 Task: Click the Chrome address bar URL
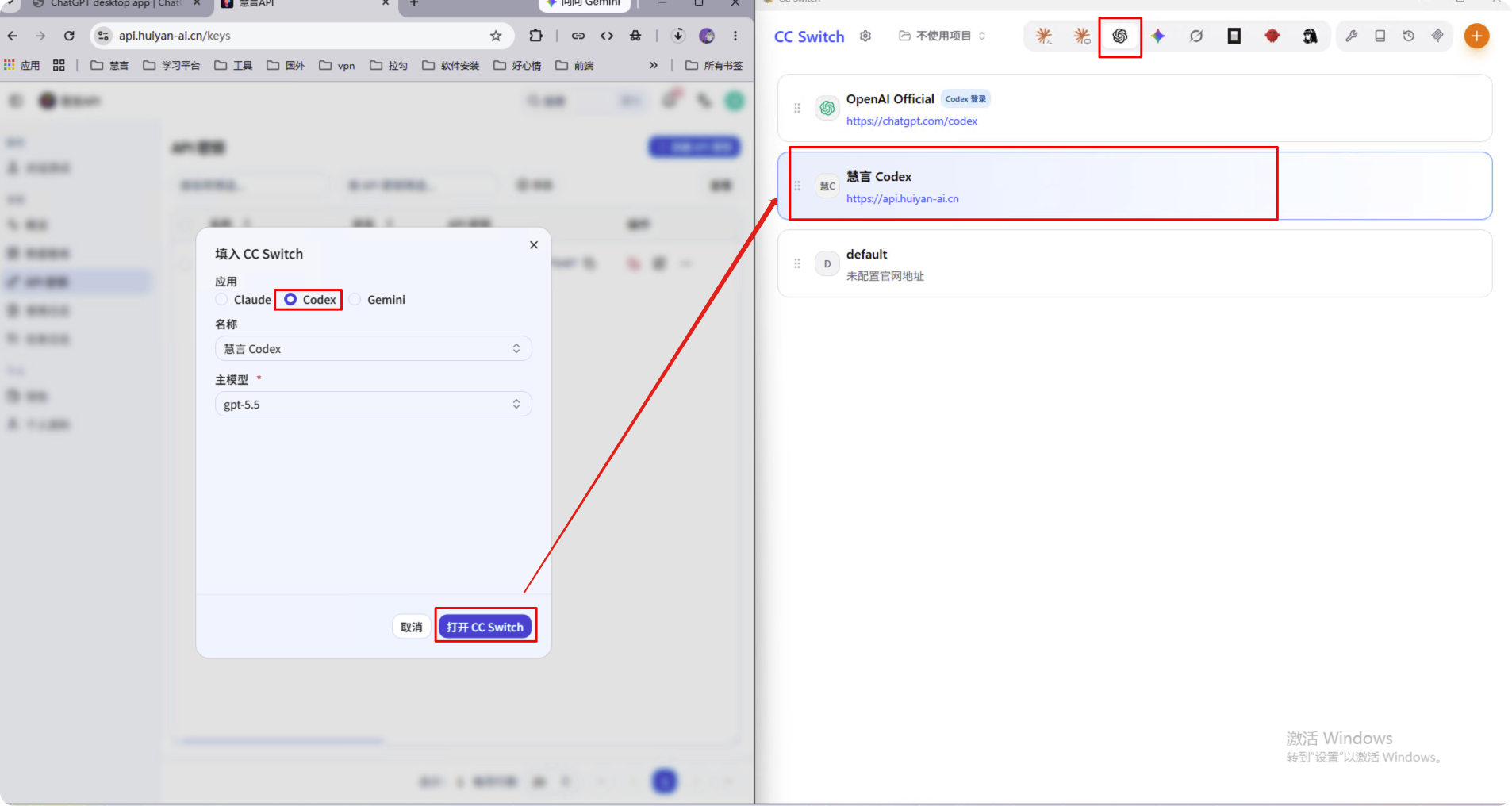tap(175, 36)
